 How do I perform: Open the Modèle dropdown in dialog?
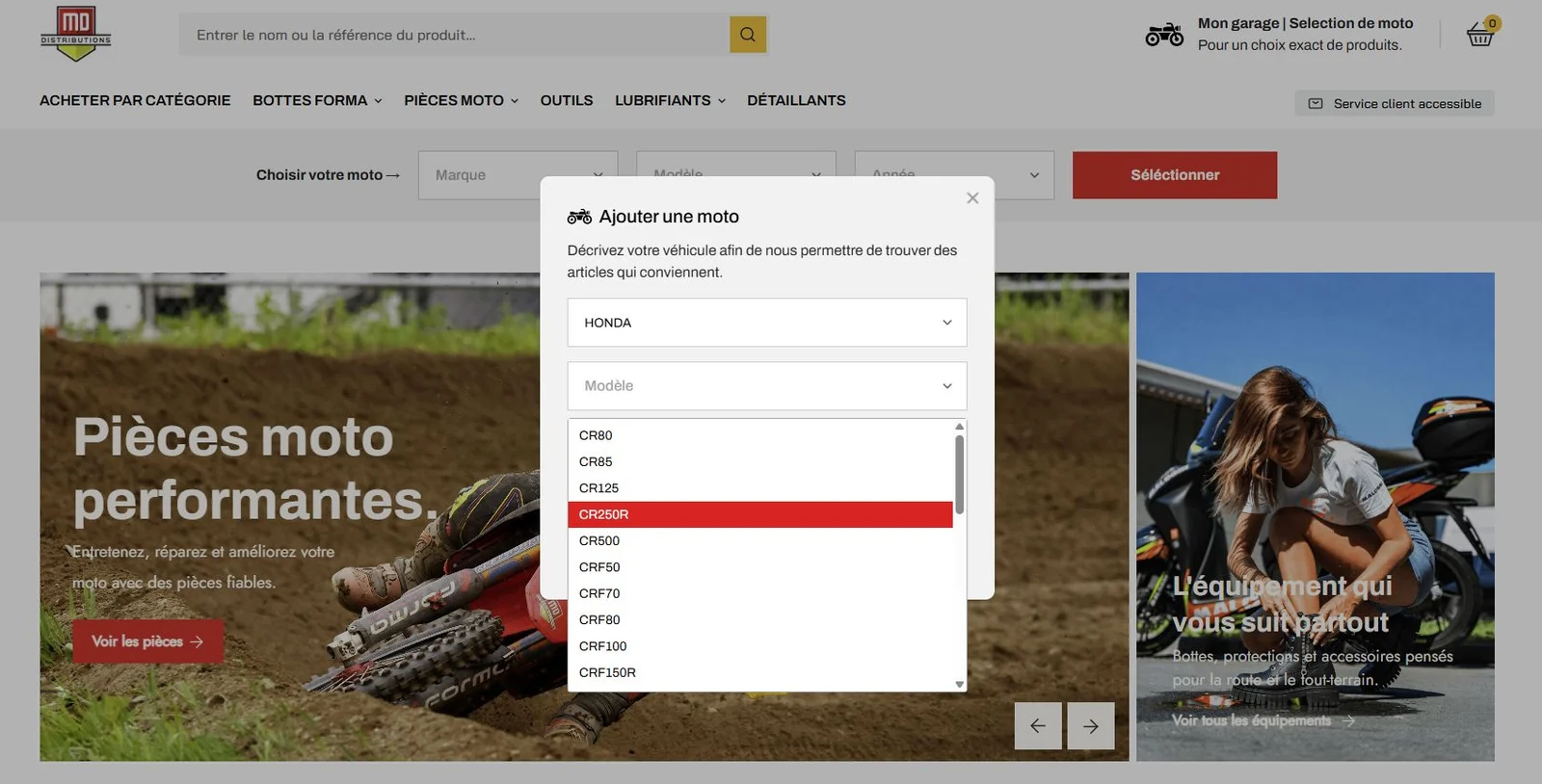[767, 386]
